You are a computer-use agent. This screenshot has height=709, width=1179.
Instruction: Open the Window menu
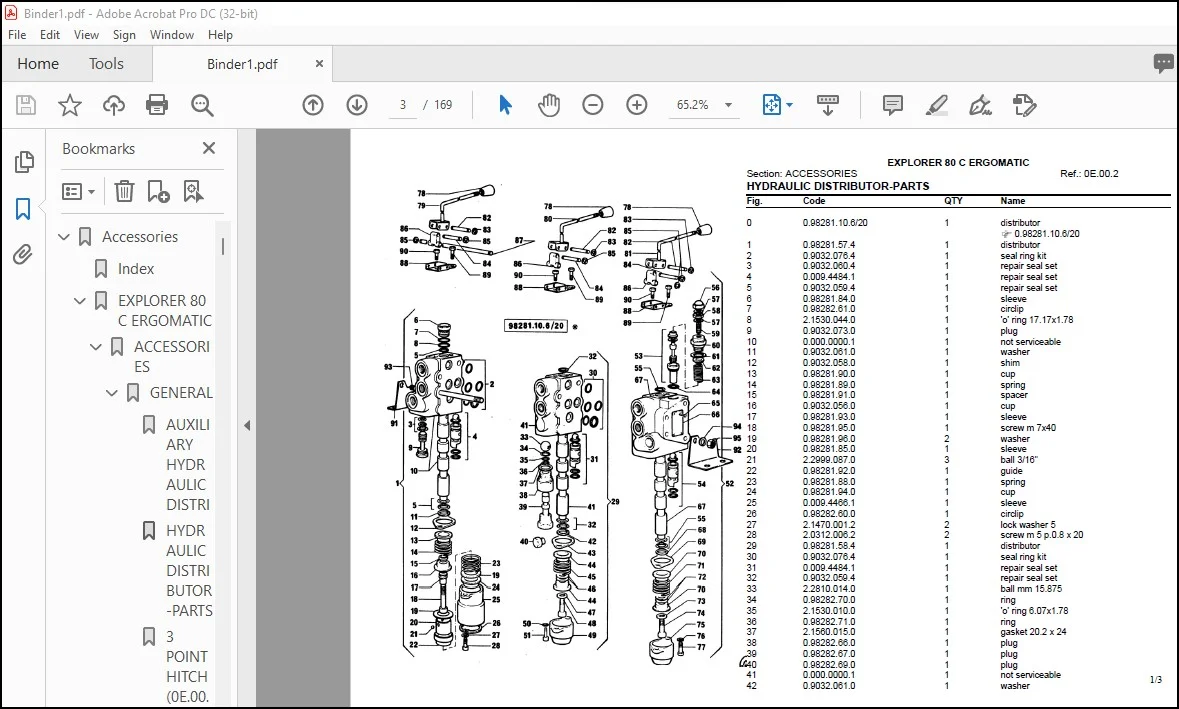[x=171, y=35]
